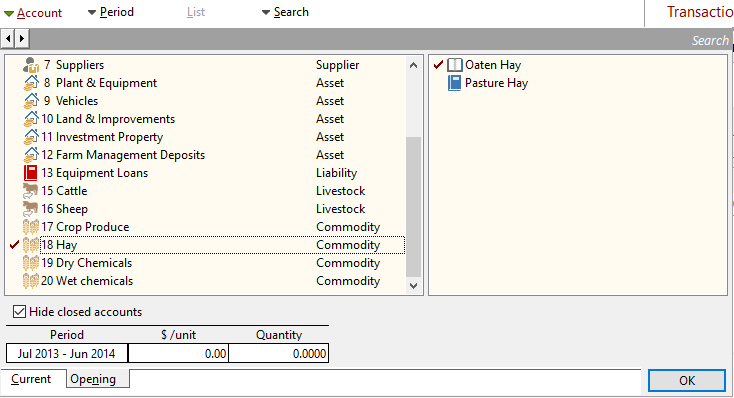Image resolution: width=734 pixels, height=398 pixels.
Task: Click the $/unit column header
Action: (x=178, y=335)
